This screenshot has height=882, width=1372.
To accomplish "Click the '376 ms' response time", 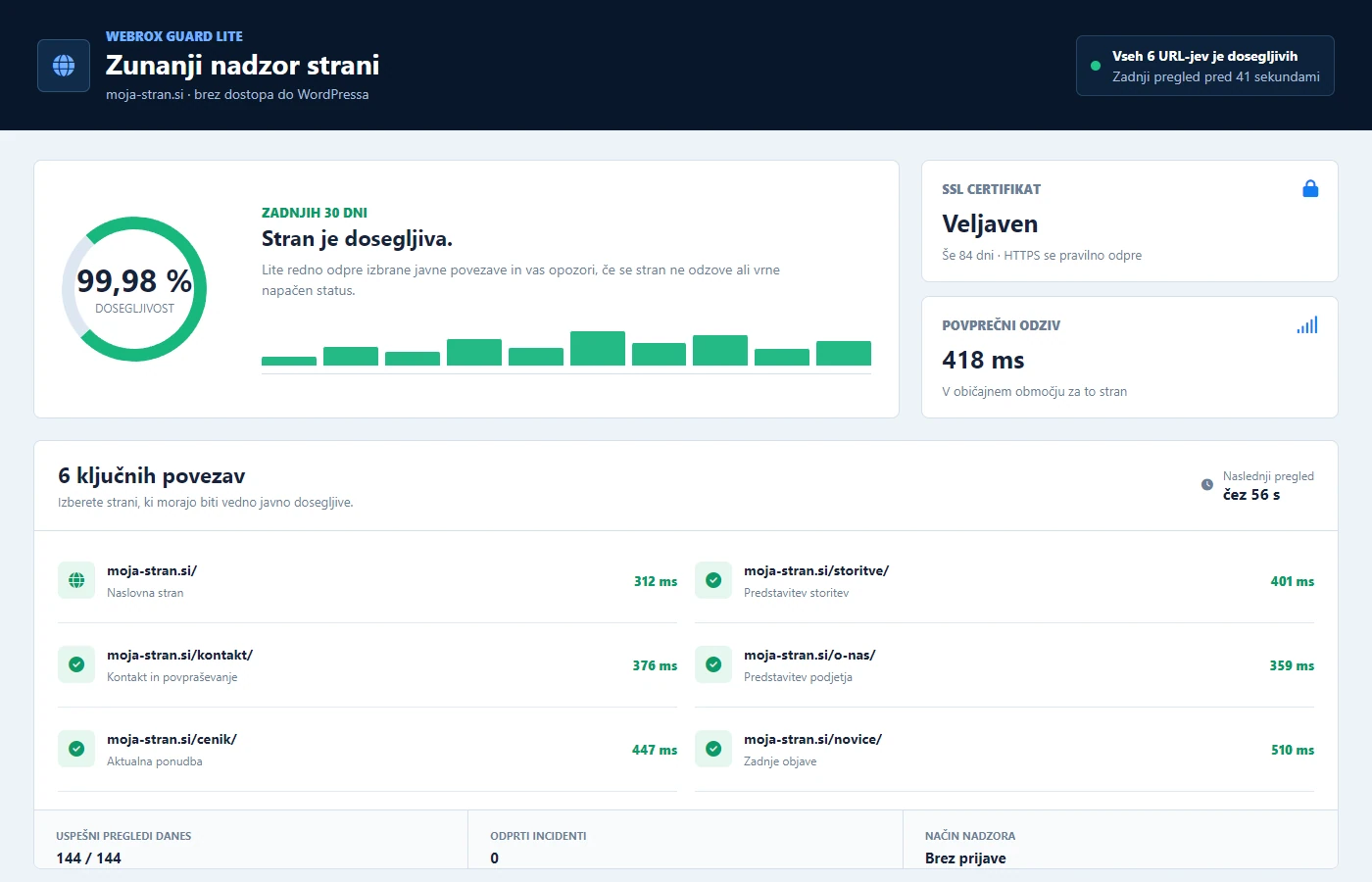I will click(x=655, y=665).
